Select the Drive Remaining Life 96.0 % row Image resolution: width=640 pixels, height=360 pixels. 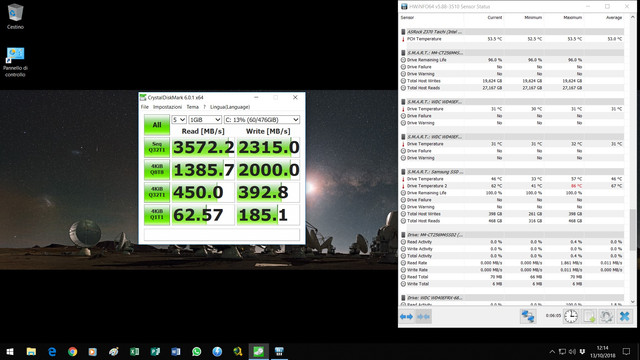point(512,60)
